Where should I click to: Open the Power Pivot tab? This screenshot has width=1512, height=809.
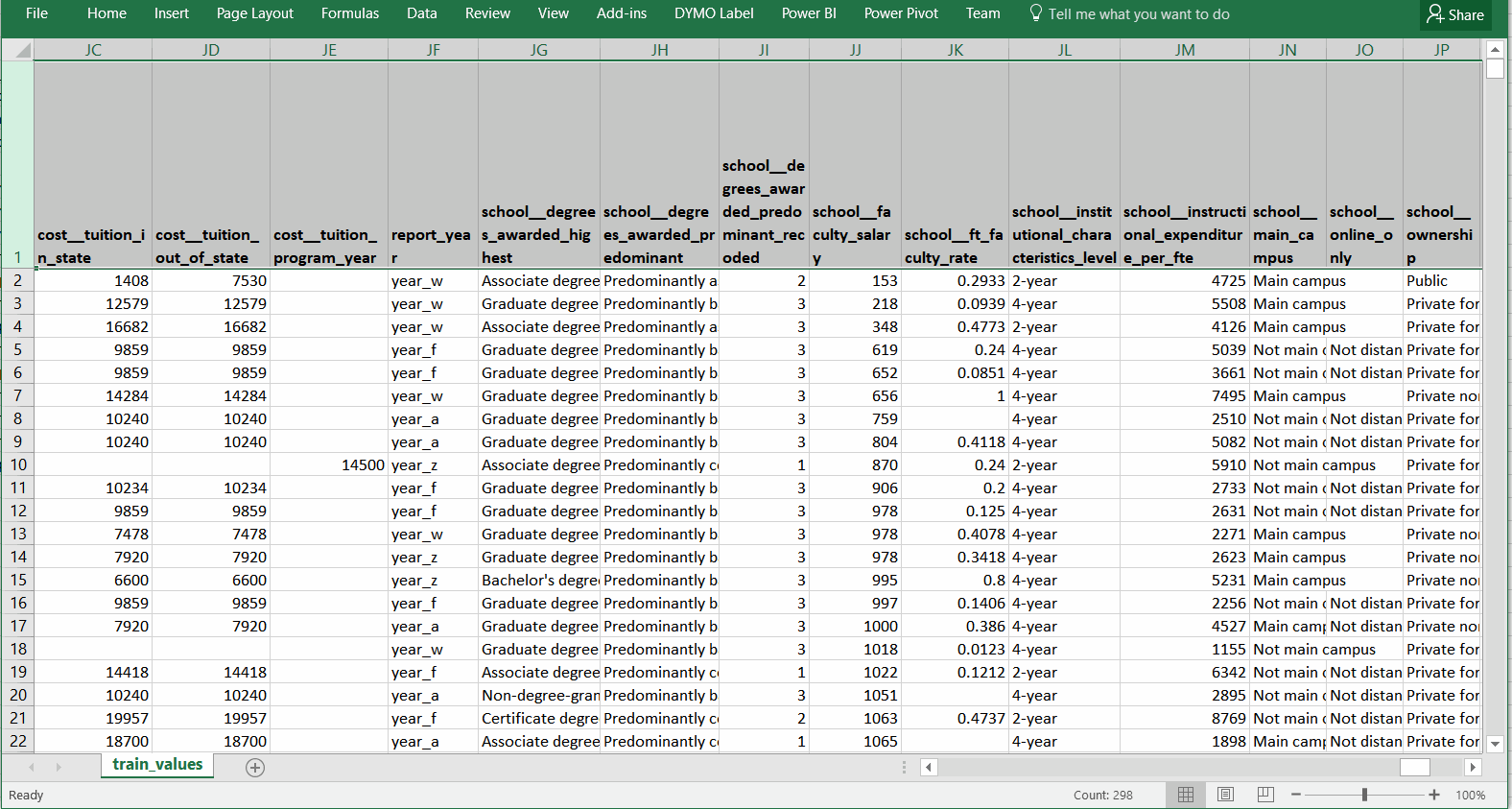tap(901, 13)
